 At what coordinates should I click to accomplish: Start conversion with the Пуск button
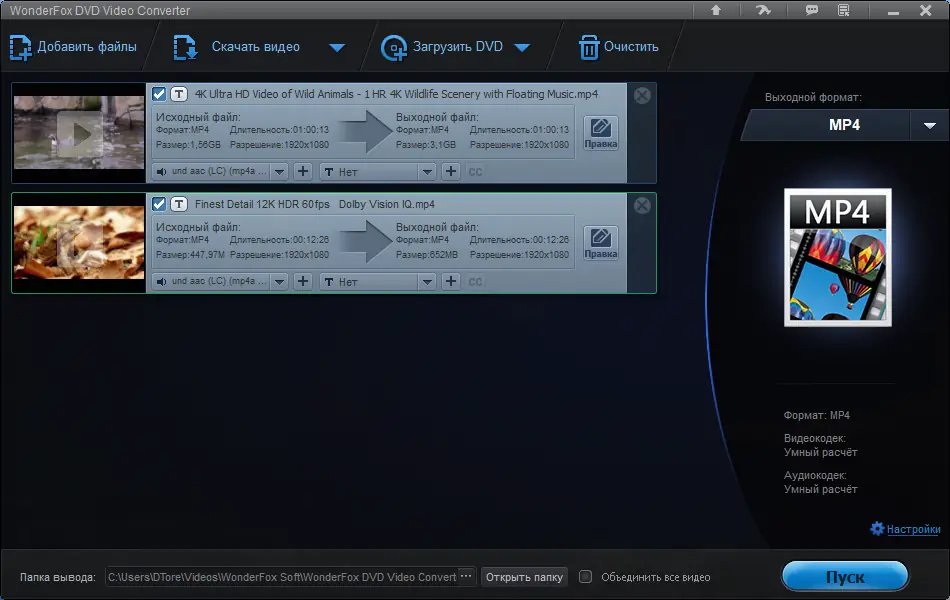[x=845, y=576]
